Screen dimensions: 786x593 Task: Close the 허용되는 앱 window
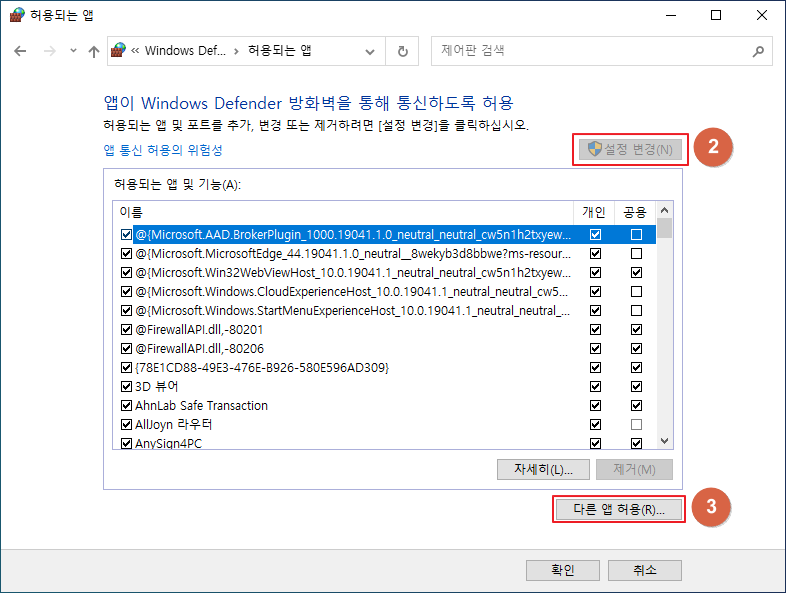762,15
